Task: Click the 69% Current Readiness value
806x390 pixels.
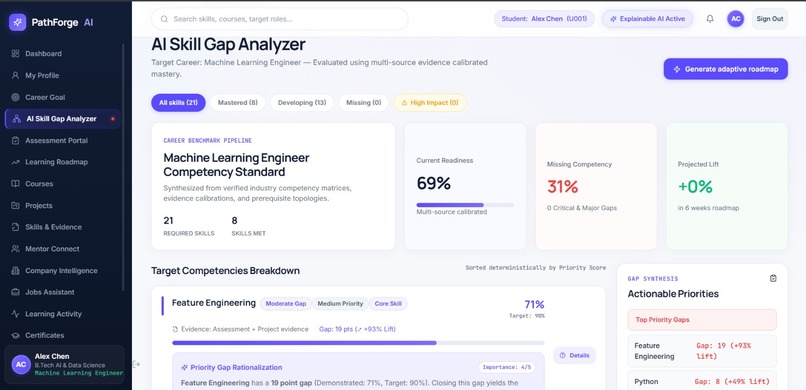Action: point(433,183)
